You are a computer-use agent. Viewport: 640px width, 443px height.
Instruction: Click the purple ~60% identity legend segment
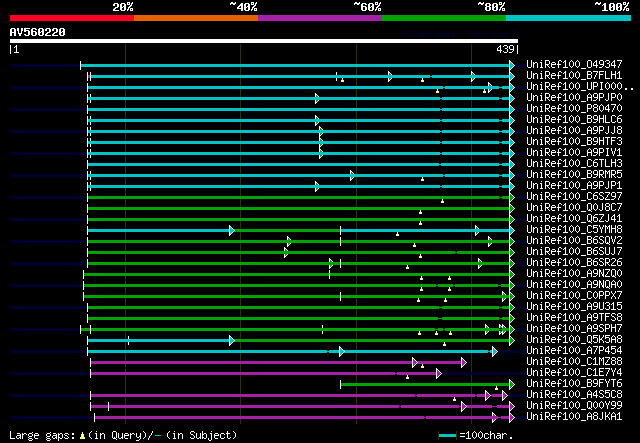(x=319, y=18)
